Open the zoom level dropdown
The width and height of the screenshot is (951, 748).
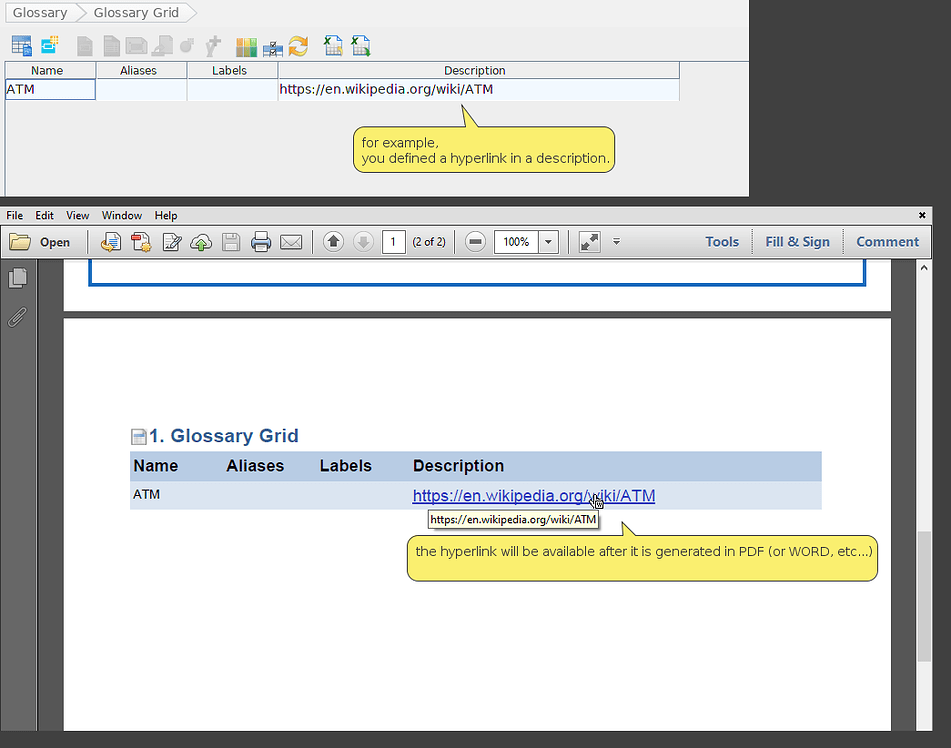(x=546, y=241)
